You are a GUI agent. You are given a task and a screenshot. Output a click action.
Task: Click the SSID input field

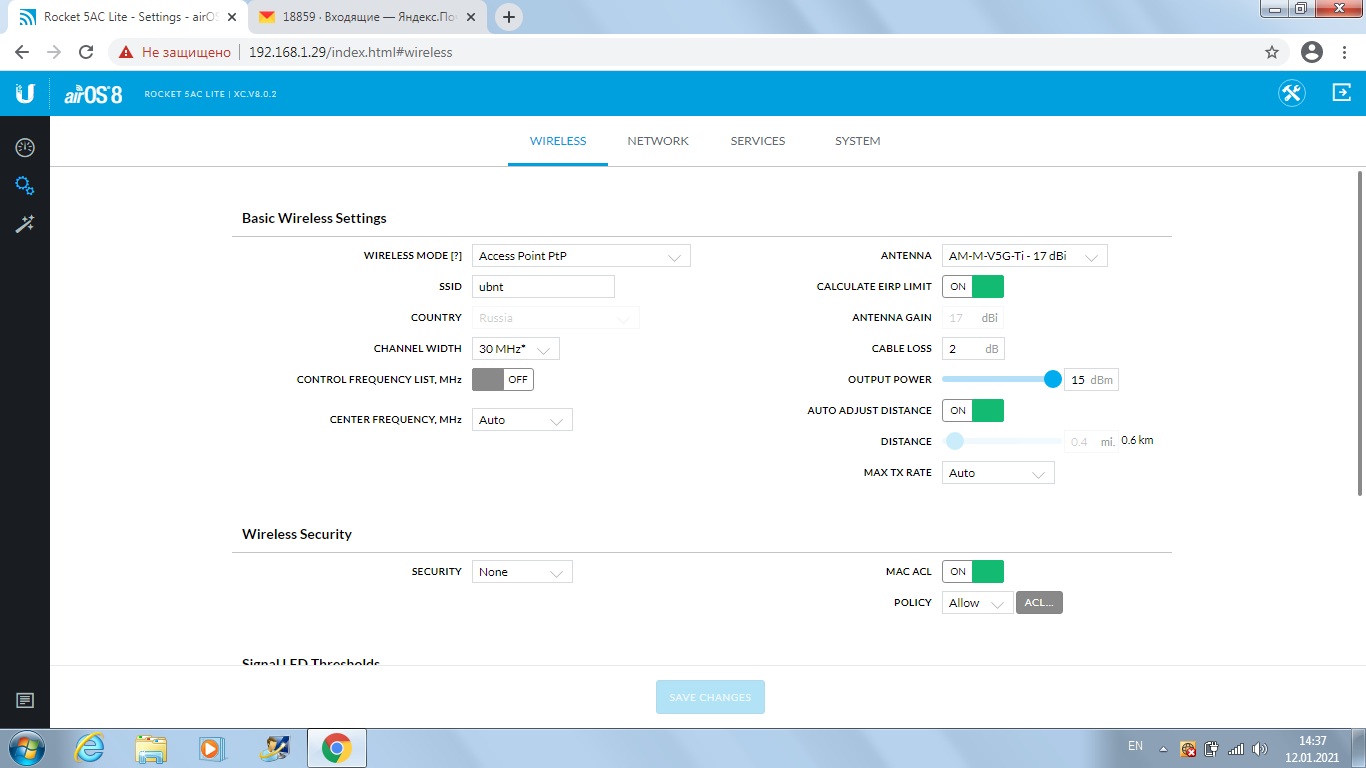pos(543,287)
